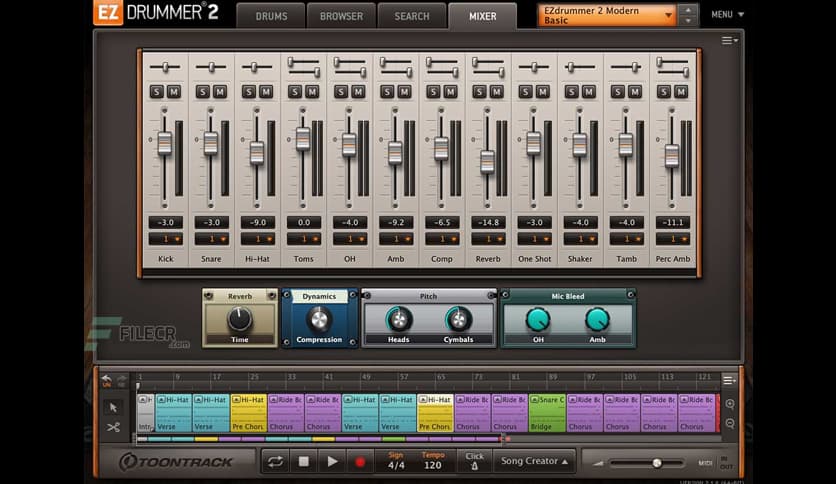836x484 pixels.
Task: Switch to the BROWSER tab
Action: point(341,16)
